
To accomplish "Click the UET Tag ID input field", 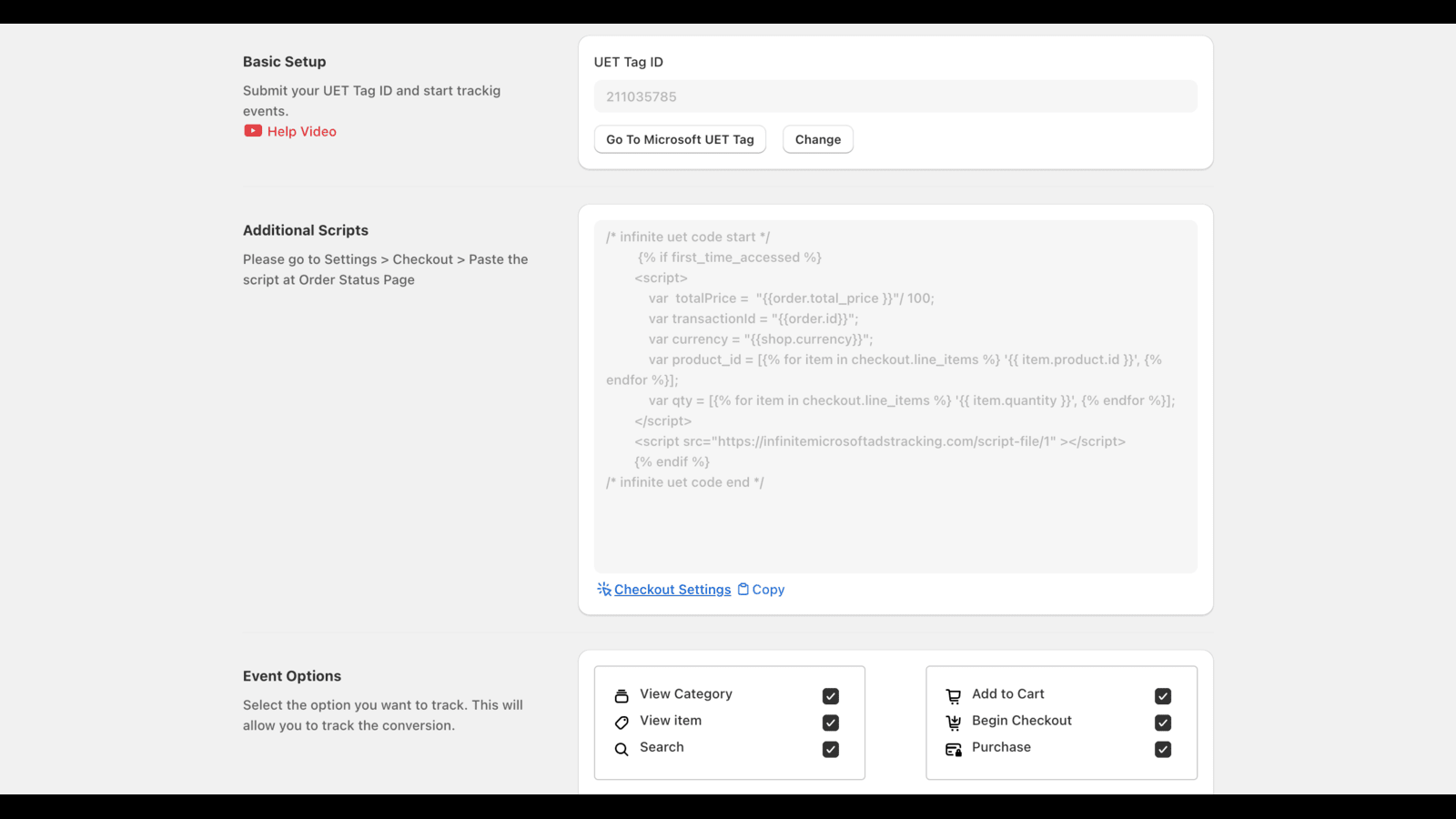I will coord(895,96).
